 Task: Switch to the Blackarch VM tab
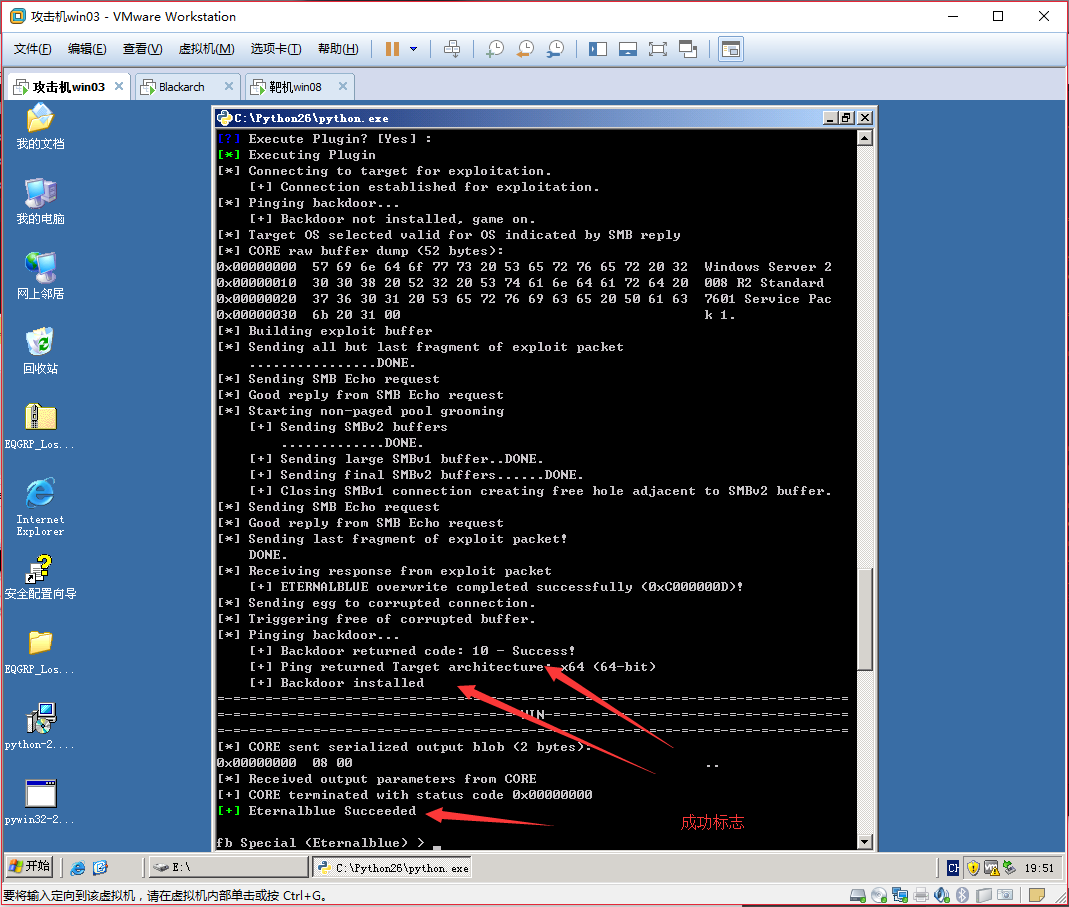181,87
